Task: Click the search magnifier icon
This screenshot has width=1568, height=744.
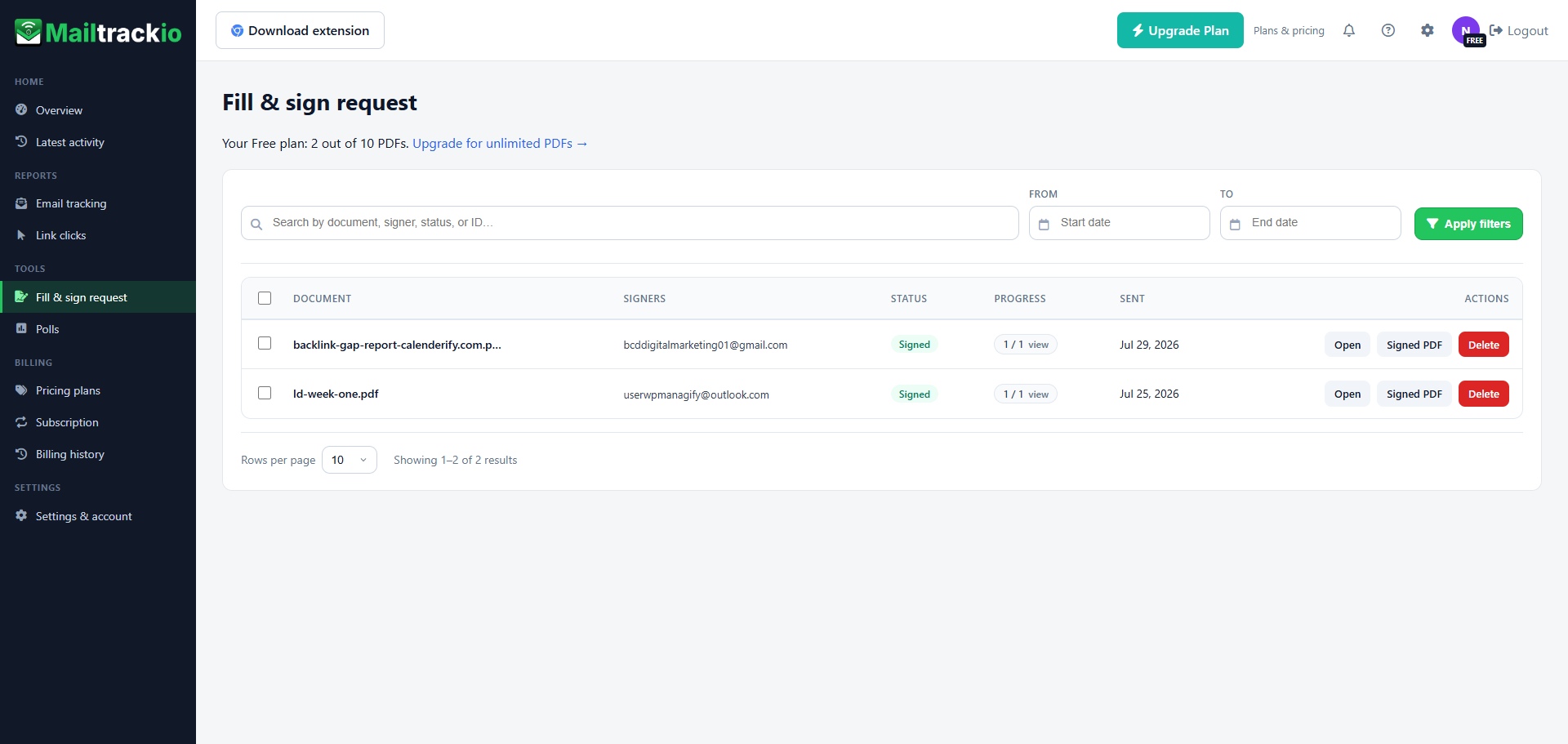Action: (256, 224)
